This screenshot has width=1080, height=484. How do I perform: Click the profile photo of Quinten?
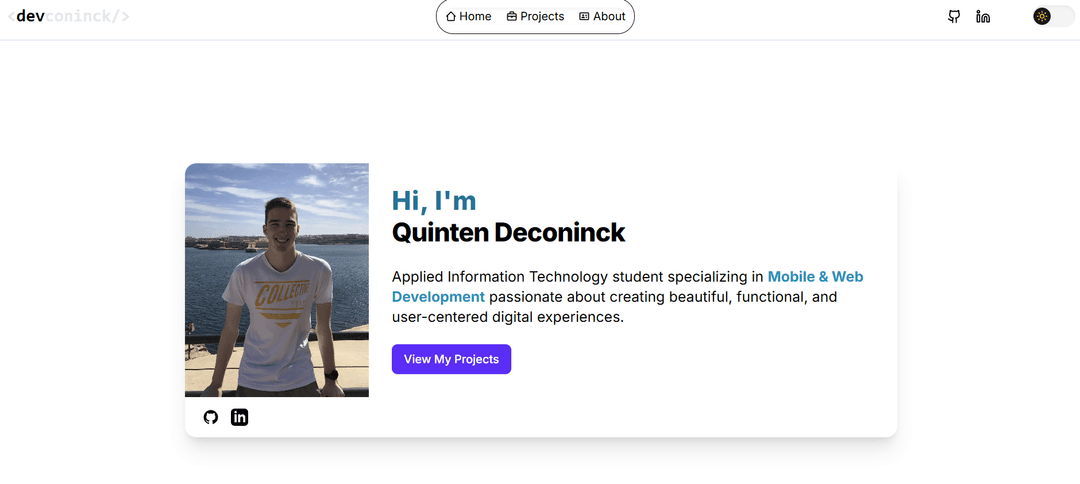pos(277,280)
